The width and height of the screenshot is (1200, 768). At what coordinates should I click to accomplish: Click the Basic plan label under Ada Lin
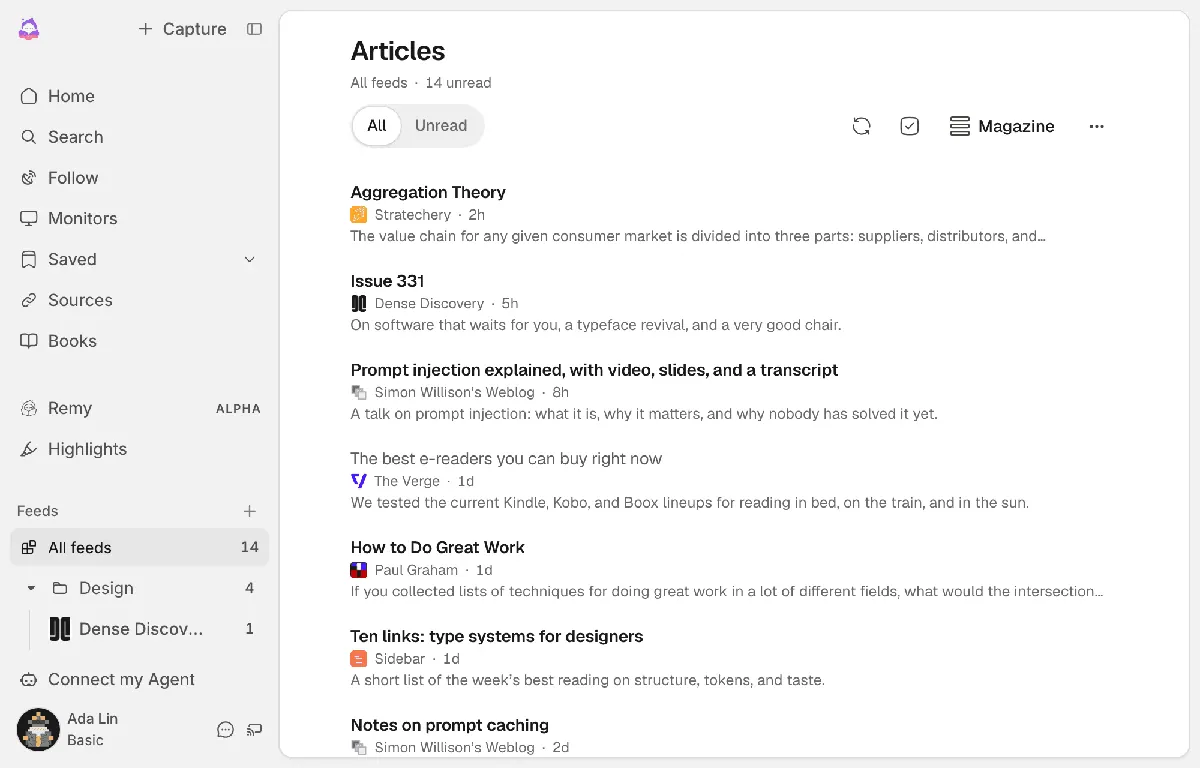pyautogui.click(x=85, y=741)
